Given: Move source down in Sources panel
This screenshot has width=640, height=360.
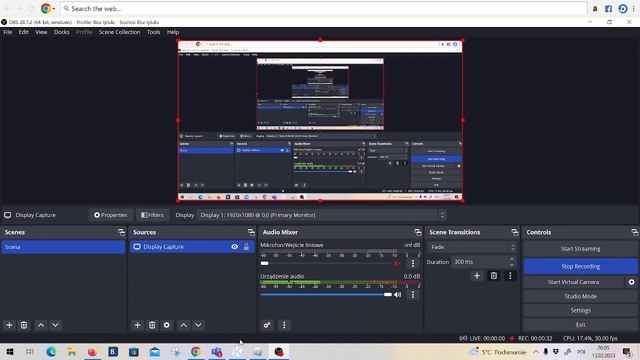Looking at the screenshot, I should click(198, 325).
